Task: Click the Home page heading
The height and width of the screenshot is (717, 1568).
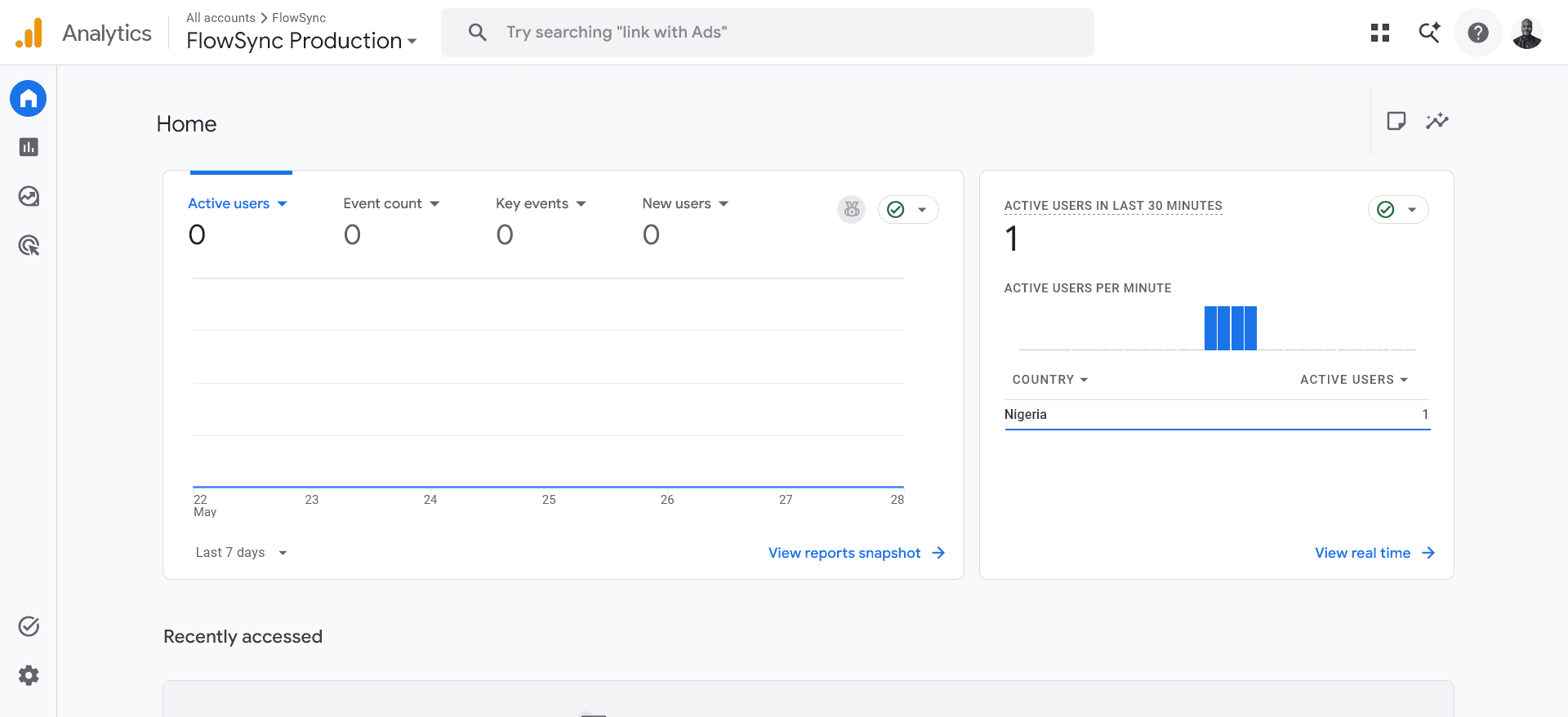Action: click(x=186, y=124)
